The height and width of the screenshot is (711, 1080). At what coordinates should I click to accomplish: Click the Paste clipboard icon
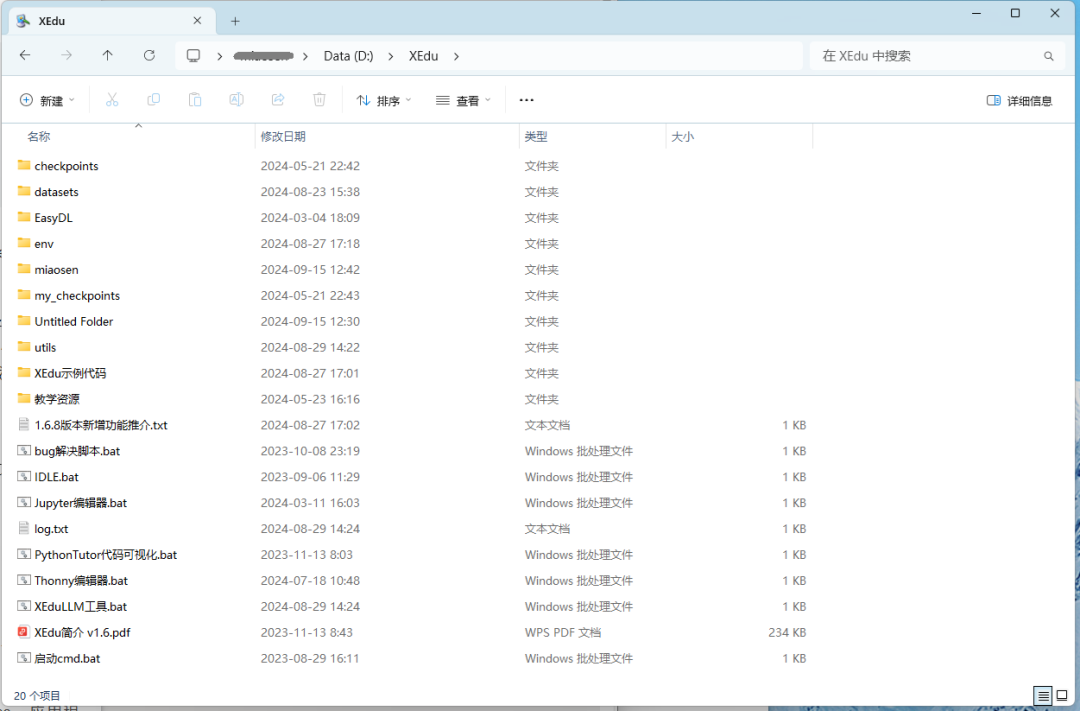coord(195,100)
